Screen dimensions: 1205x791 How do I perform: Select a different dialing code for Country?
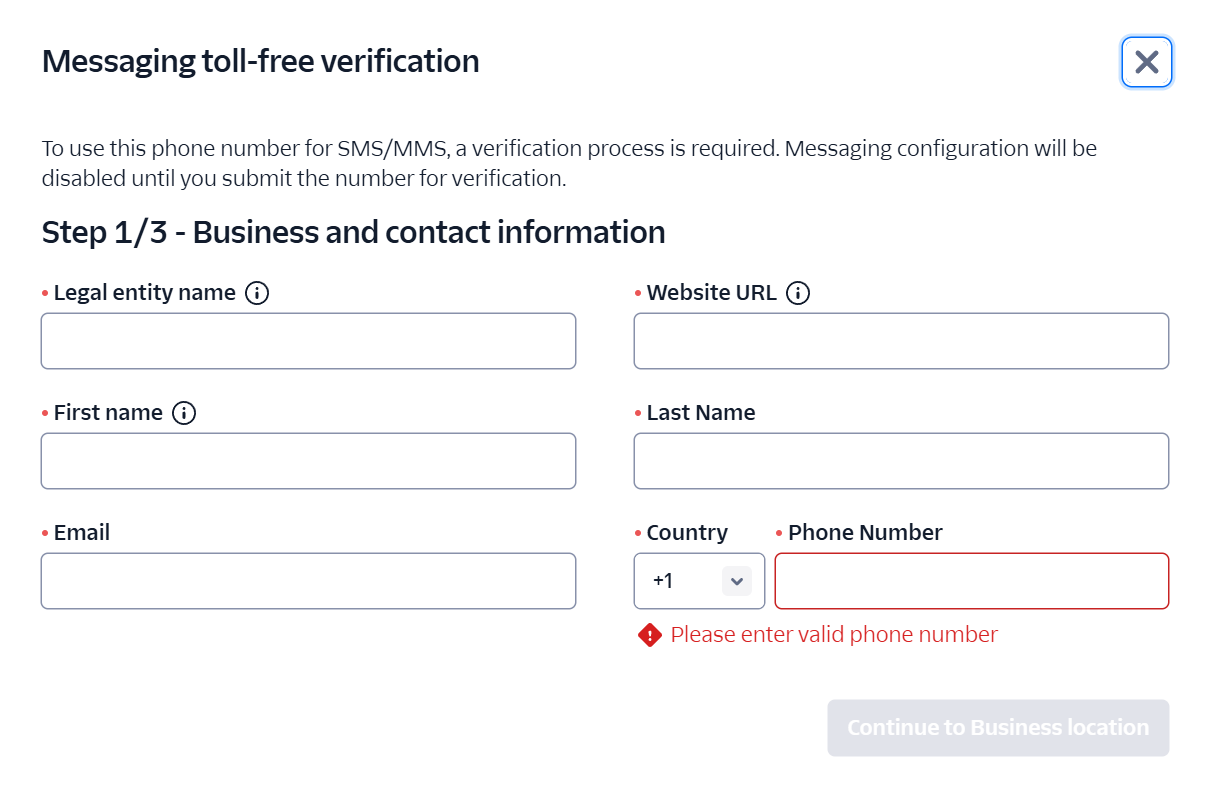pos(699,580)
